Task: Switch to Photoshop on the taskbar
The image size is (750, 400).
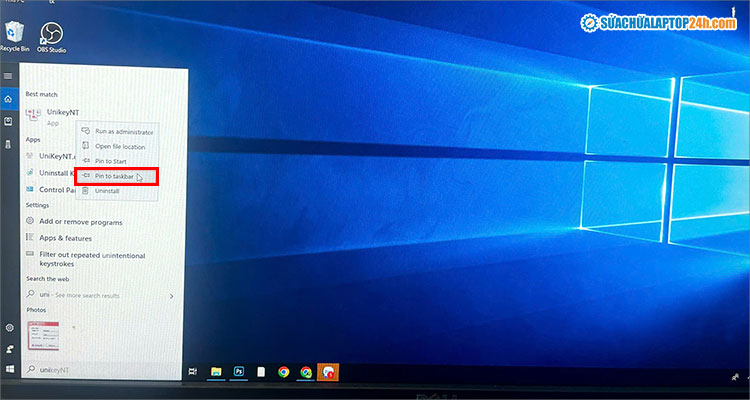Action: [238, 372]
